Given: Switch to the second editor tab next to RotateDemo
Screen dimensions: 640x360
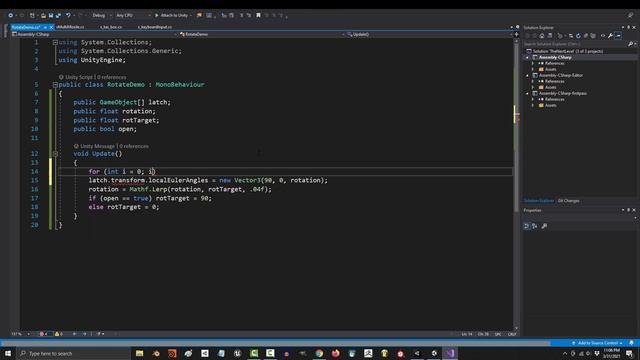Looking at the screenshot, I should (70, 27).
